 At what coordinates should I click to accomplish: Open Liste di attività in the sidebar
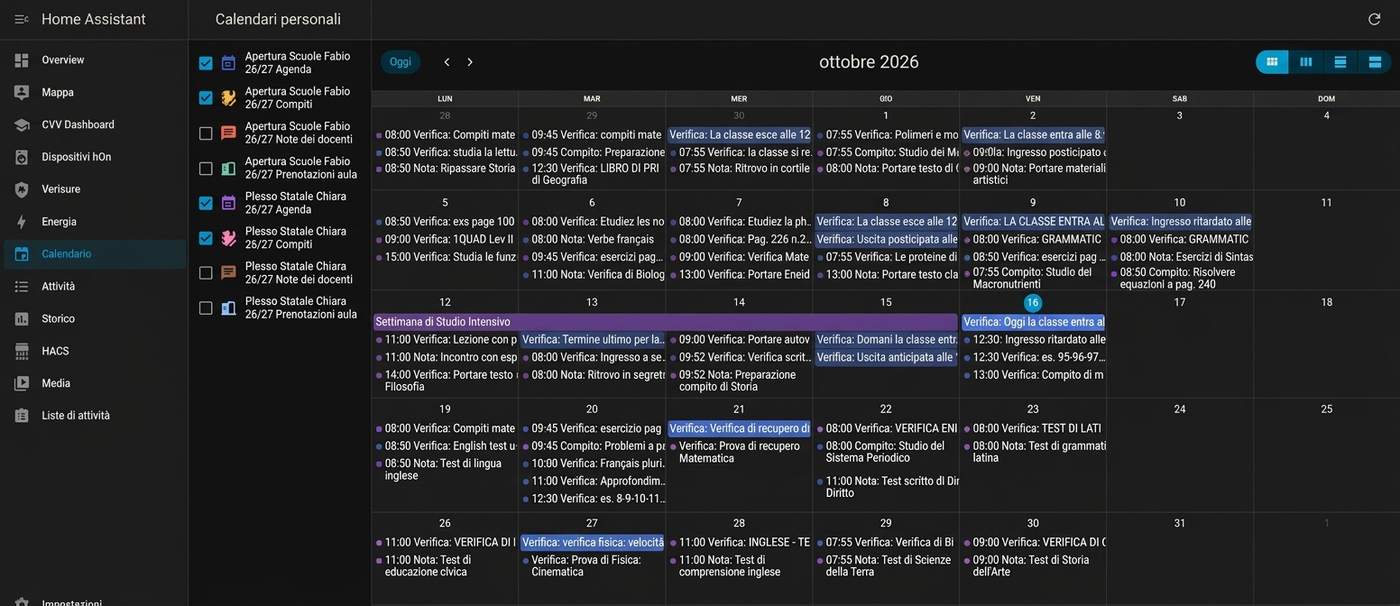[95, 416]
